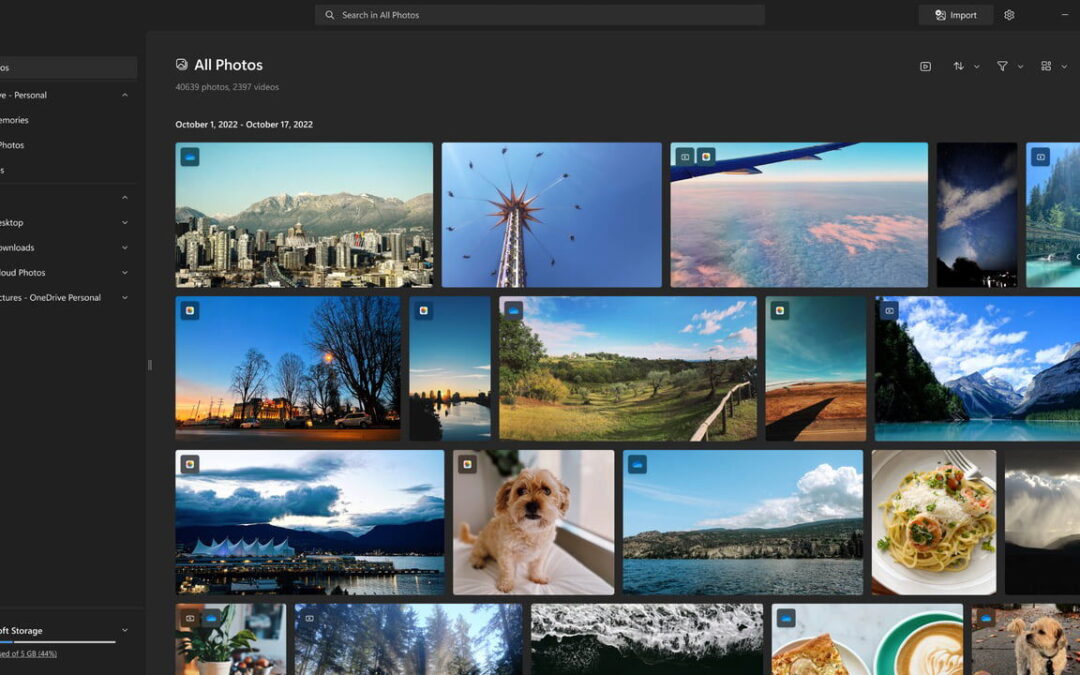Screen dimensions: 1080x675
Task: Click the Microsoft Storage progress bar
Action: [x=55, y=640]
